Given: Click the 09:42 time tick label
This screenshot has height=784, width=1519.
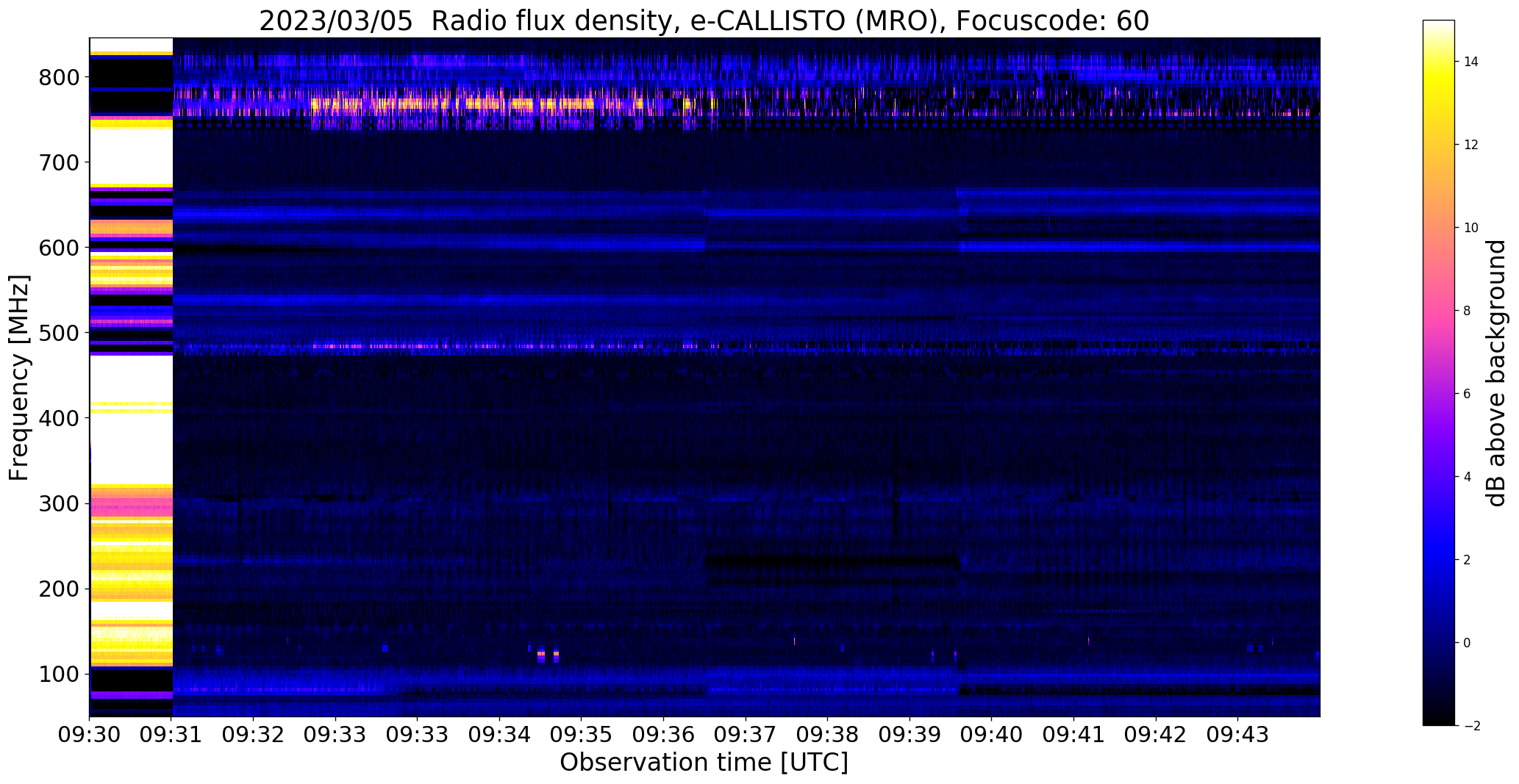Looking at the screenshot, I should click(1156, 736).
